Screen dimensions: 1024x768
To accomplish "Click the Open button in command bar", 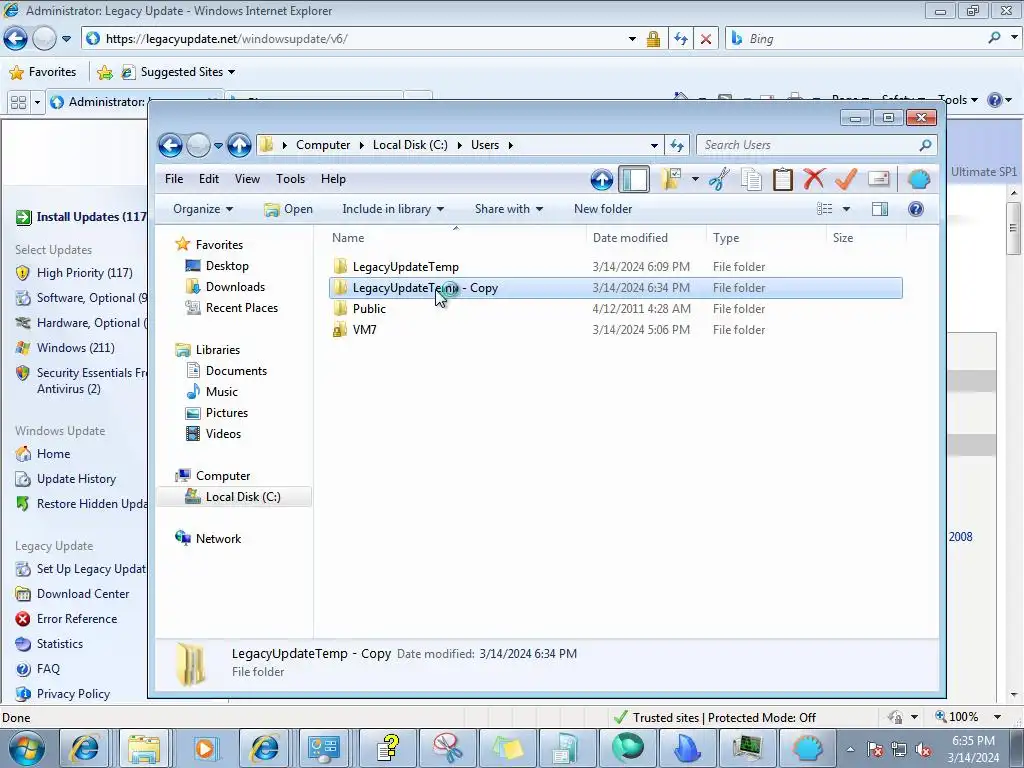I will (288, 209).
